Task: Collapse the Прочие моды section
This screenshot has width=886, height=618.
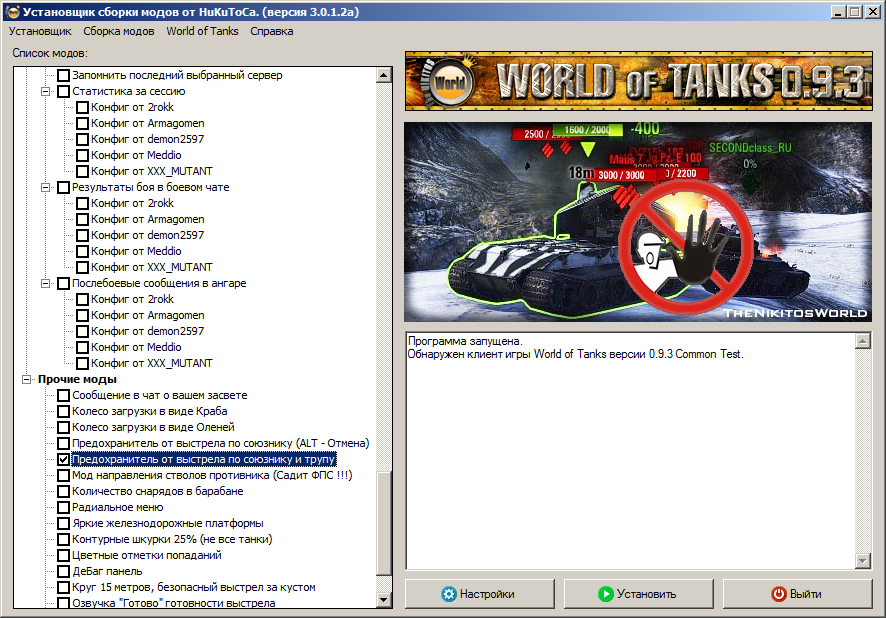Action: 26,379
